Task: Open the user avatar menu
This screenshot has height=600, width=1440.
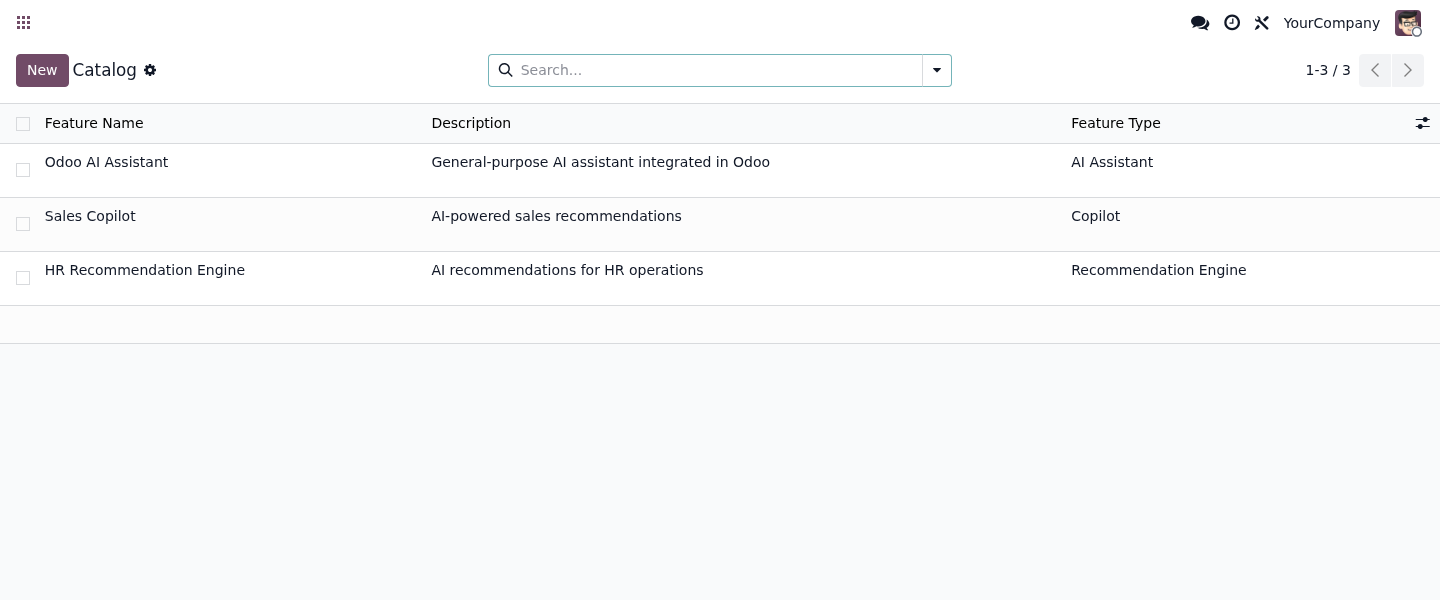Action: 1408,23
